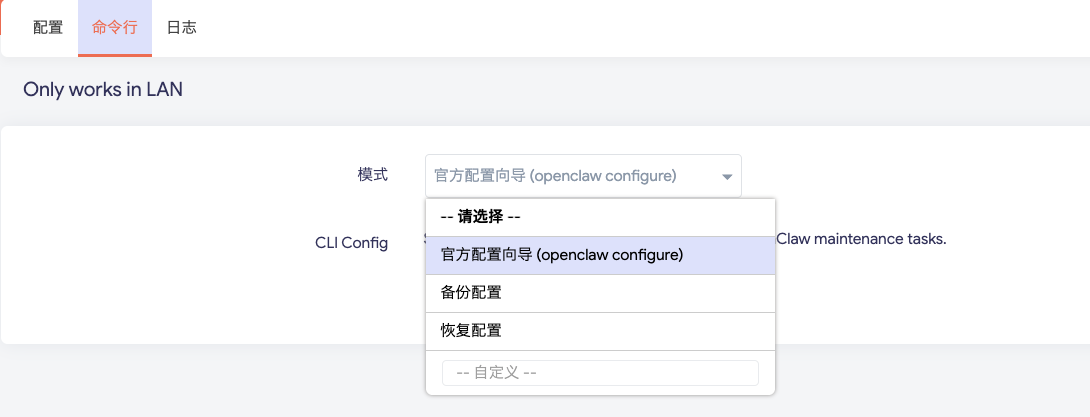
Task: Select the 命令行 tab
Action: 114,28
